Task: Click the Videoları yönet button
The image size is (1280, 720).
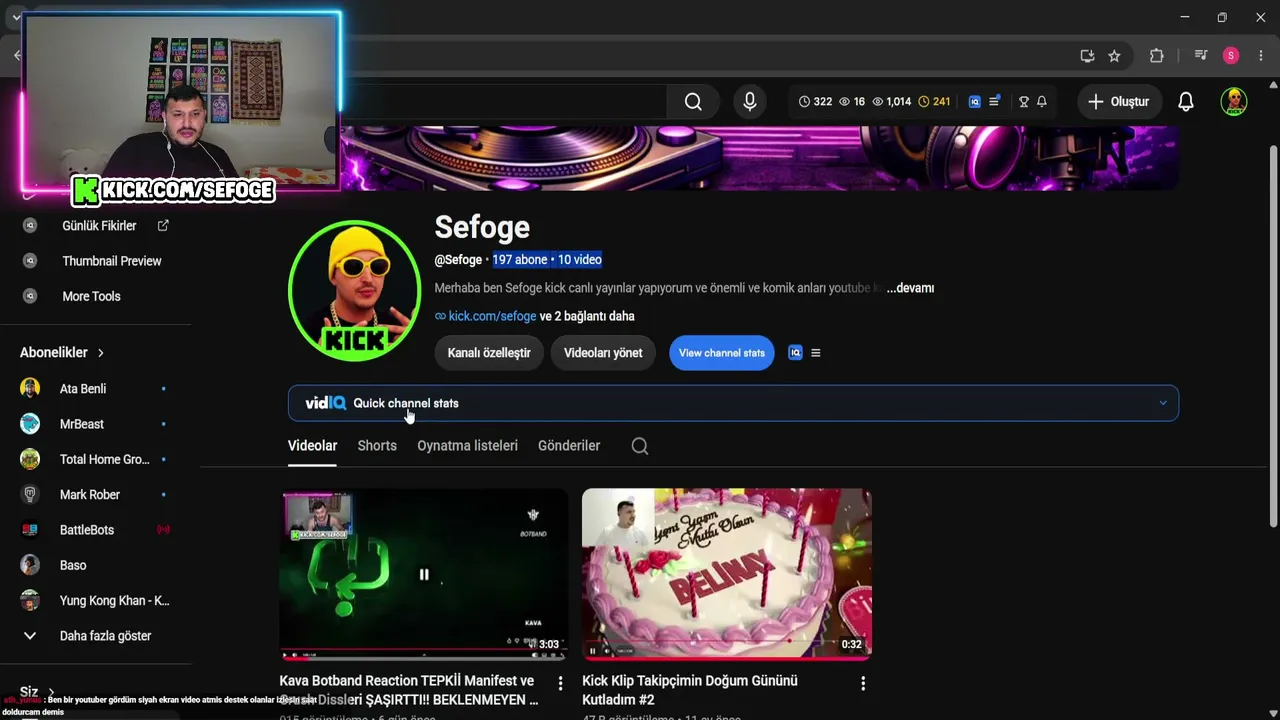Action: [x=603, y=353]
